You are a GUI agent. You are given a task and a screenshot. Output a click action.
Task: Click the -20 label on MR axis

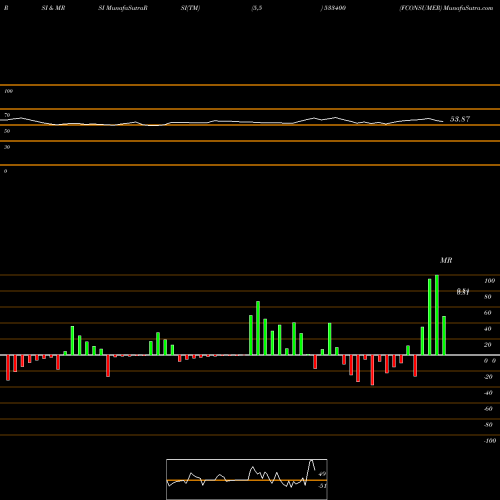[x=488, y=377]
